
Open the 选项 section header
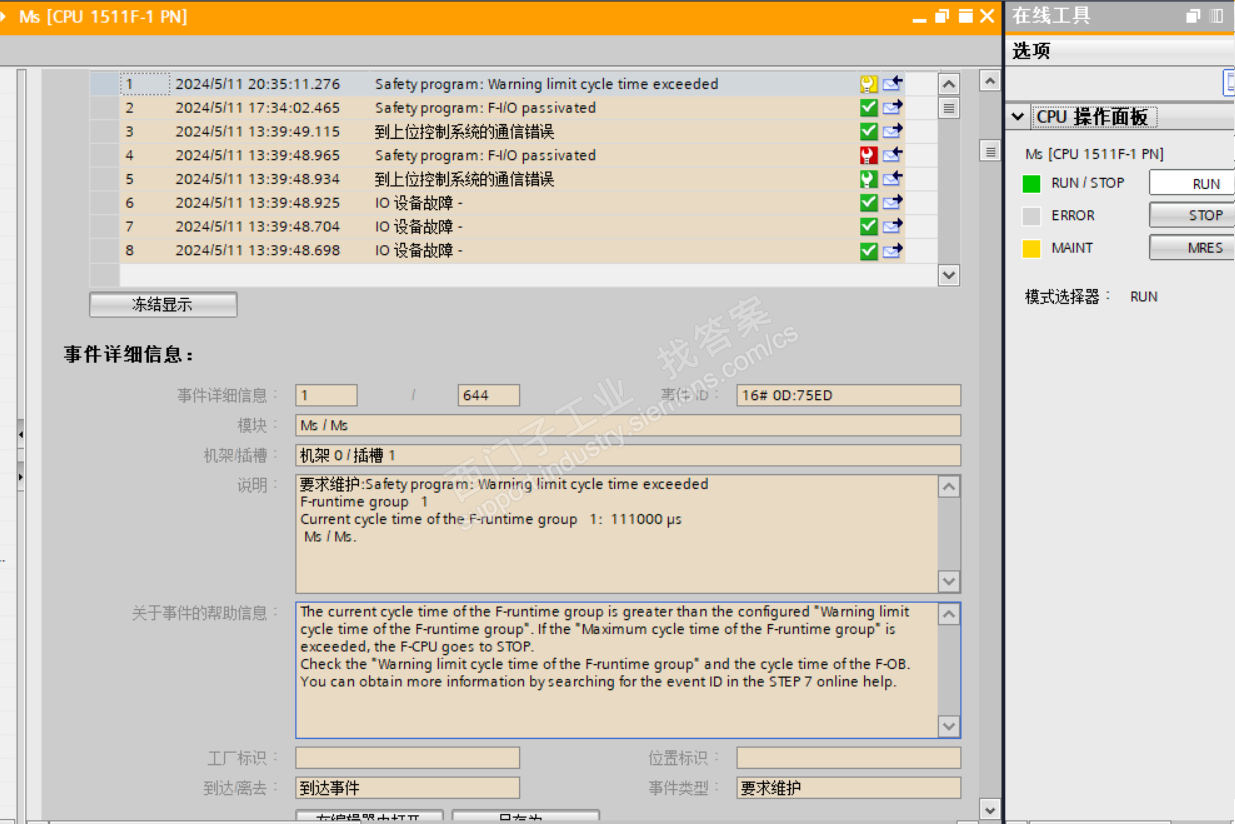point(1120,51)
